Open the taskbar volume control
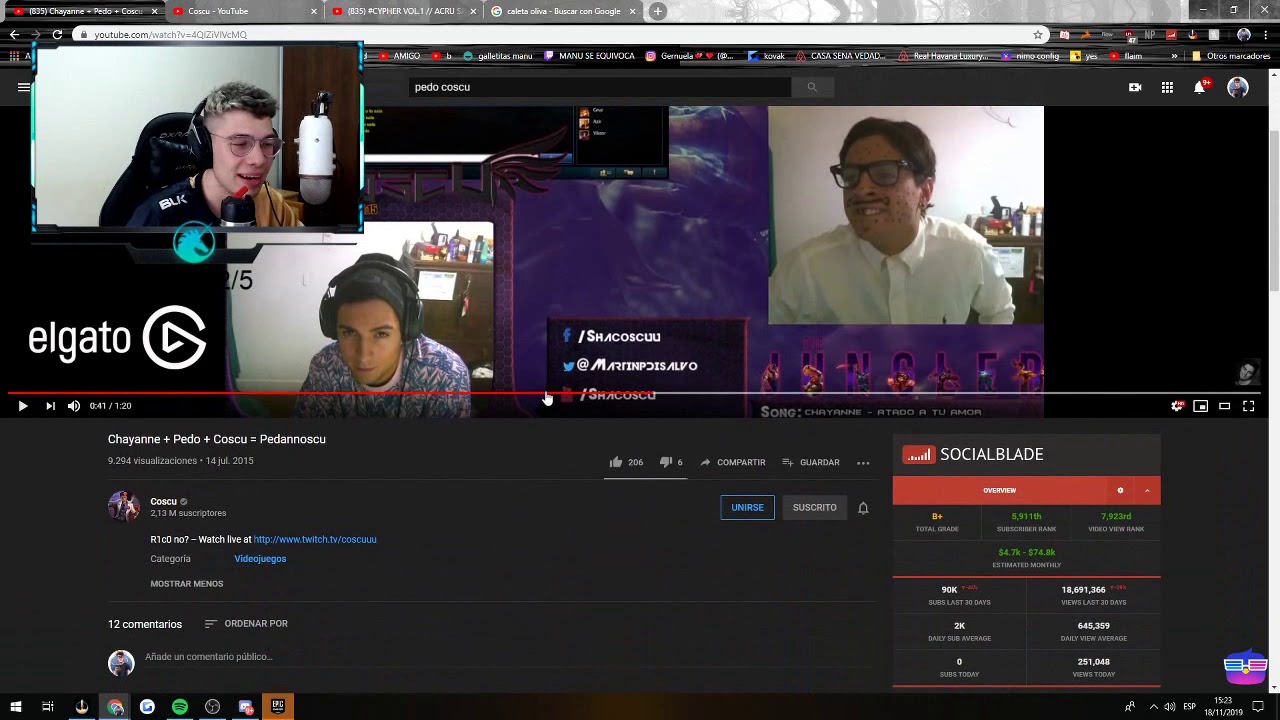 pos(1169,707)
